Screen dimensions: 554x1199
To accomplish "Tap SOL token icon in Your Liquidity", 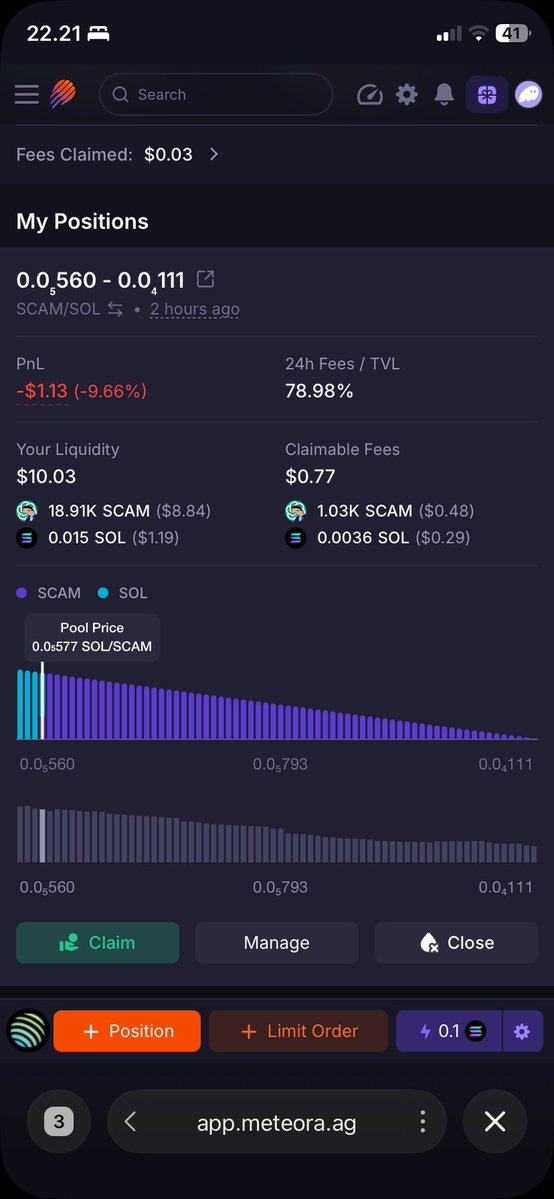I will tap(27, 538).
